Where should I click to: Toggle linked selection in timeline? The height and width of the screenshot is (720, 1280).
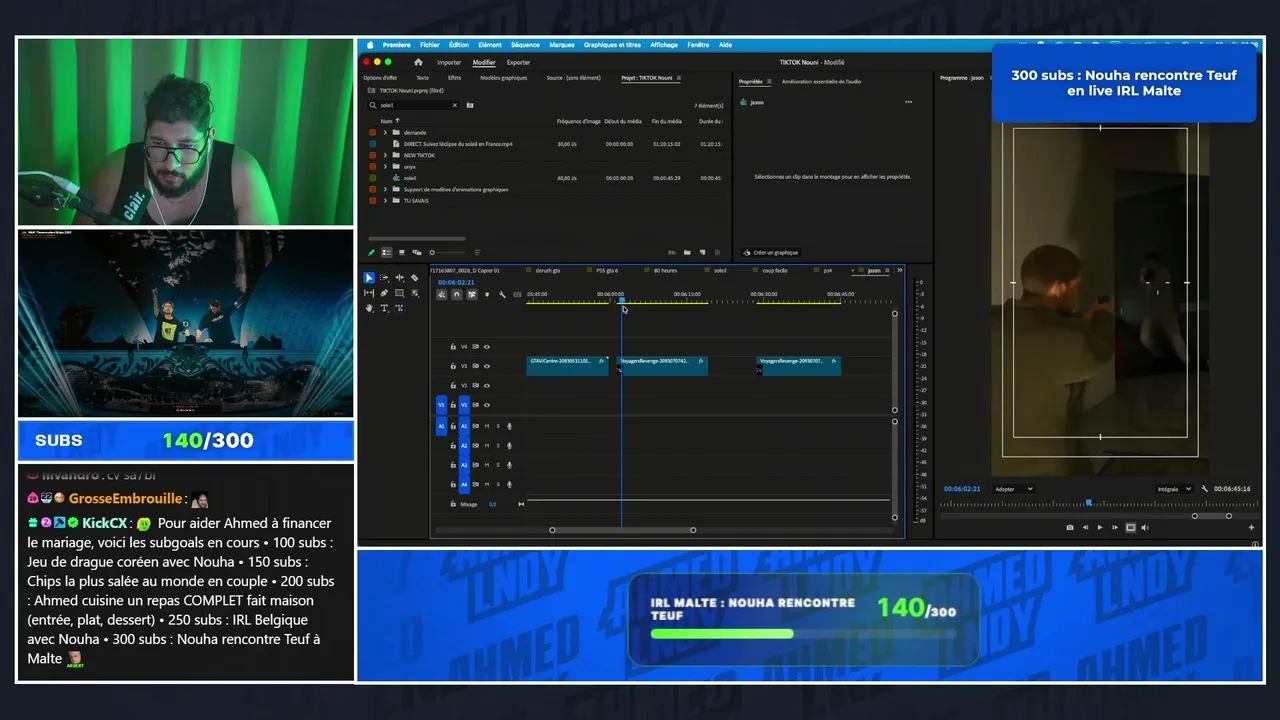(471, 294)
